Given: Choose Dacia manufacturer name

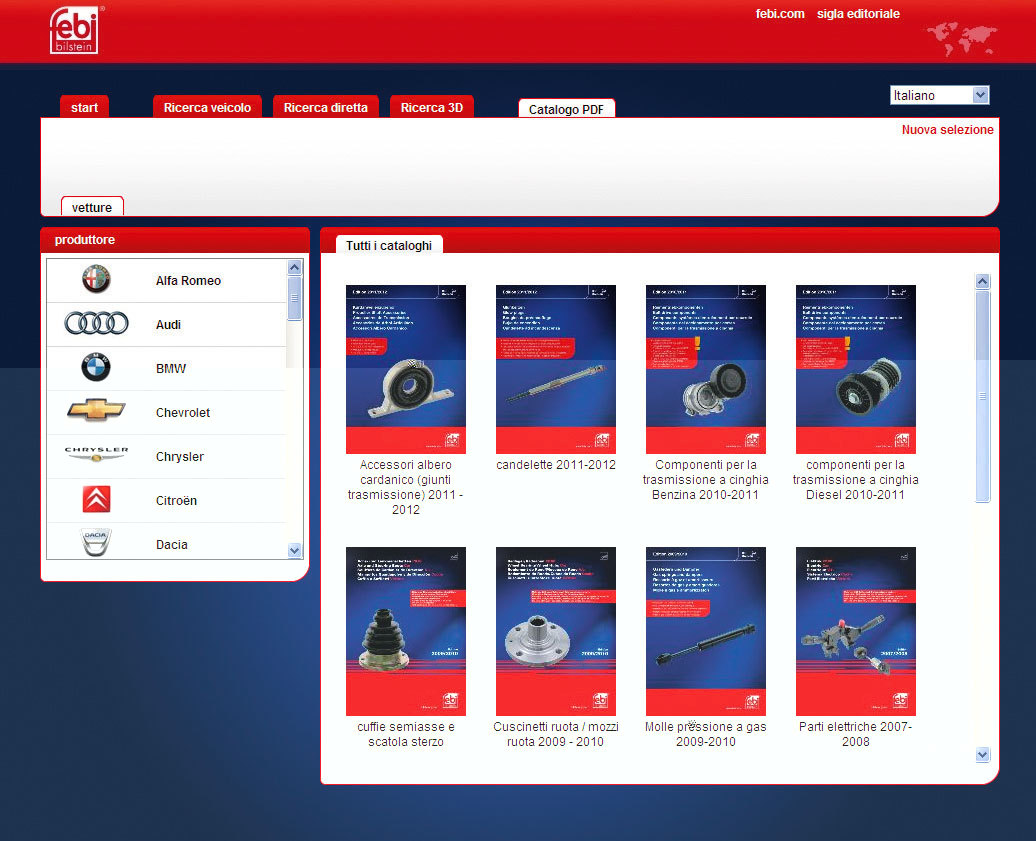Looking at the screenshot, I should (172, 545).
